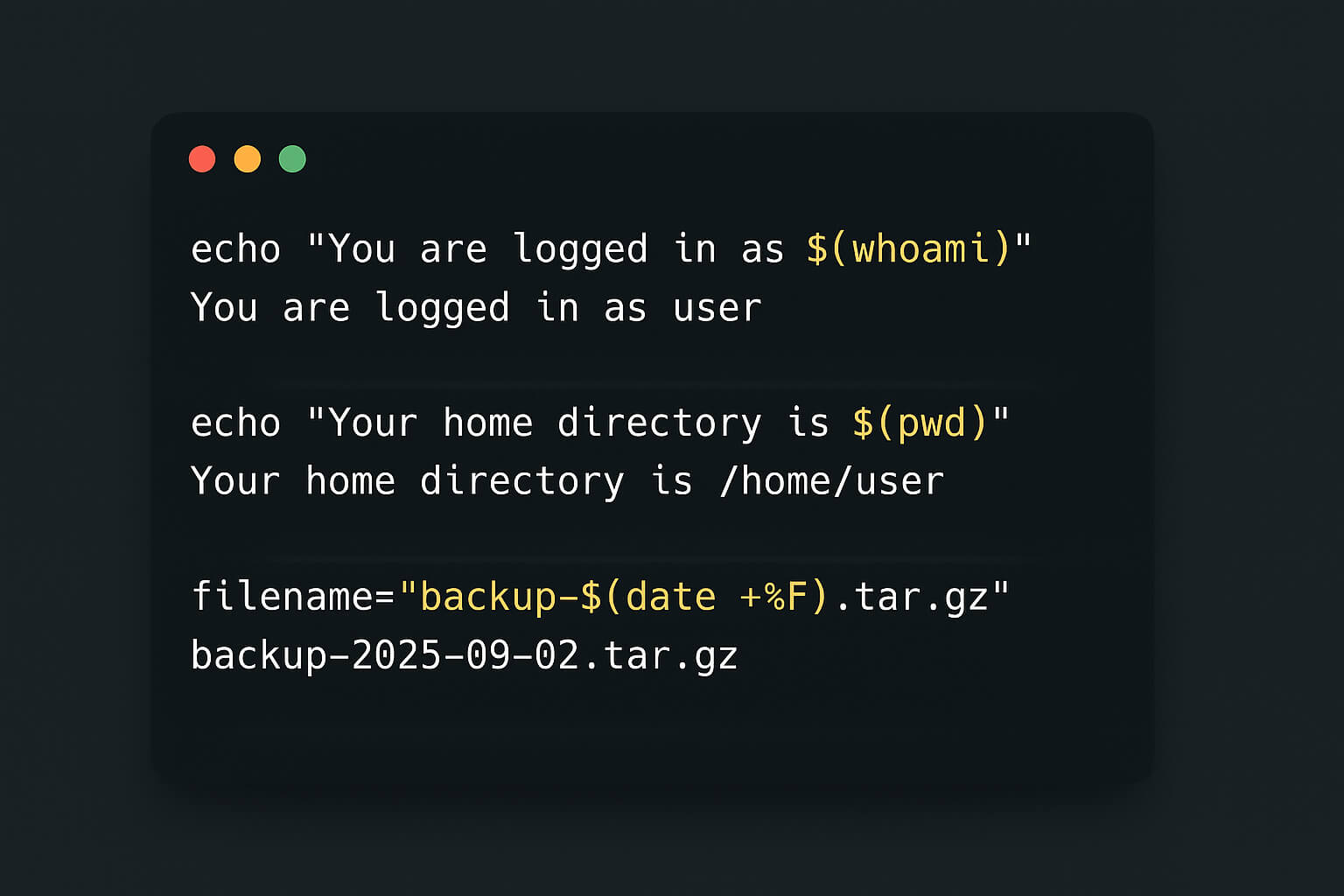The width and height of the screenshot is (1344, 896).
Task: Click the yellow $(pwd) substitution
Action: [920, 423]
